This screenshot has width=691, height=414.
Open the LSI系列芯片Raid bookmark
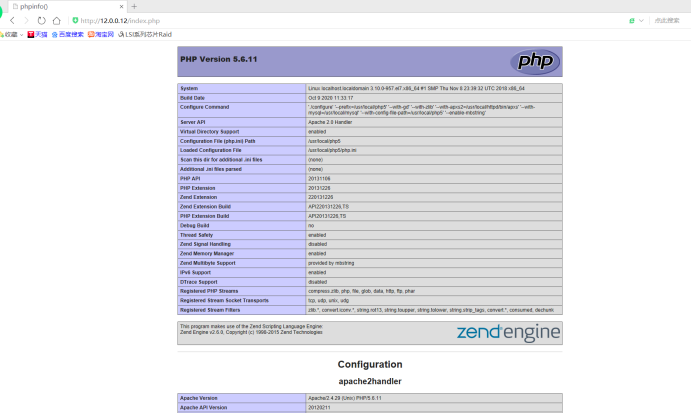145,34
